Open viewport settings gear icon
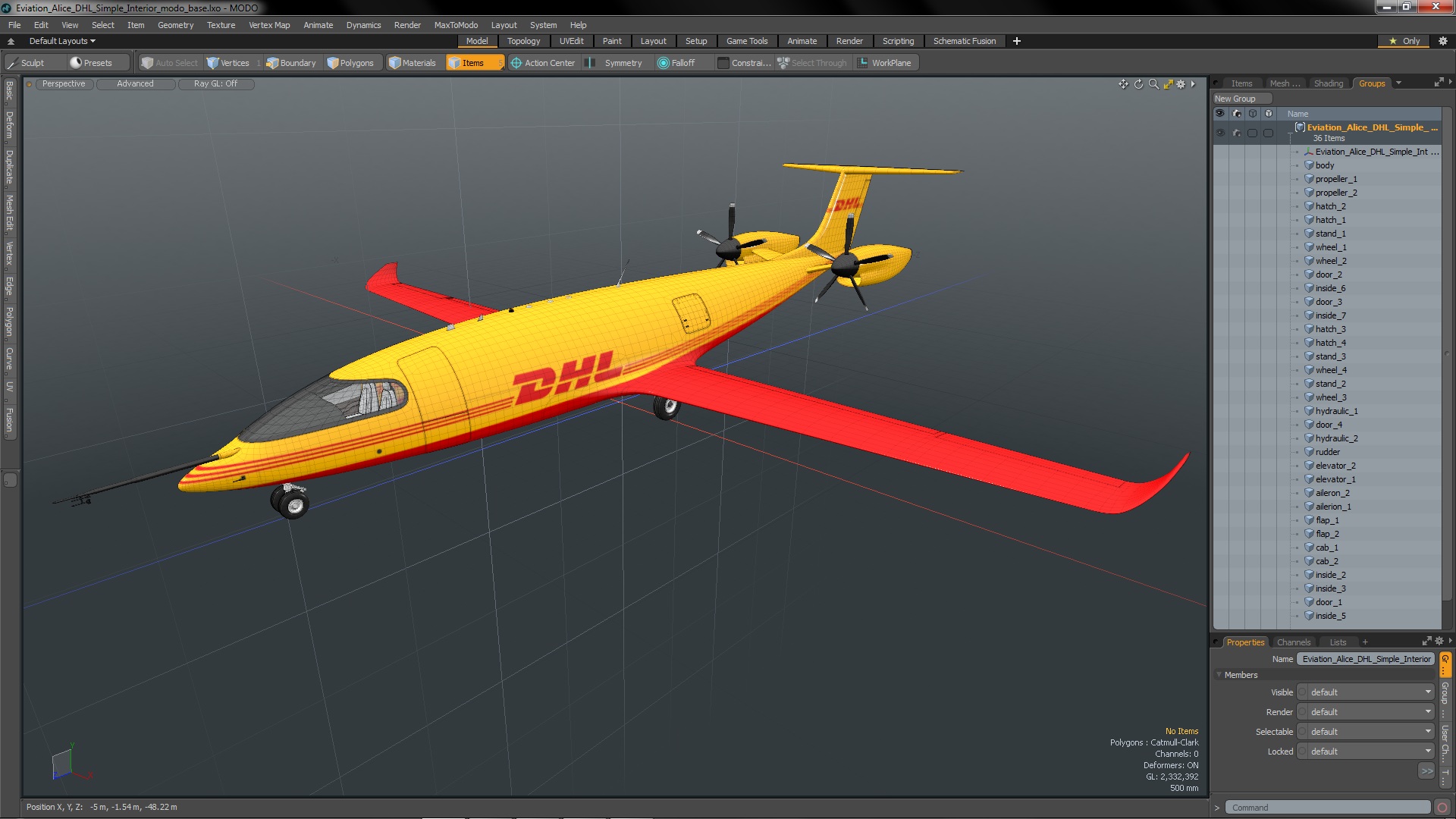Screen dimensions: 1456x819 1181,84
